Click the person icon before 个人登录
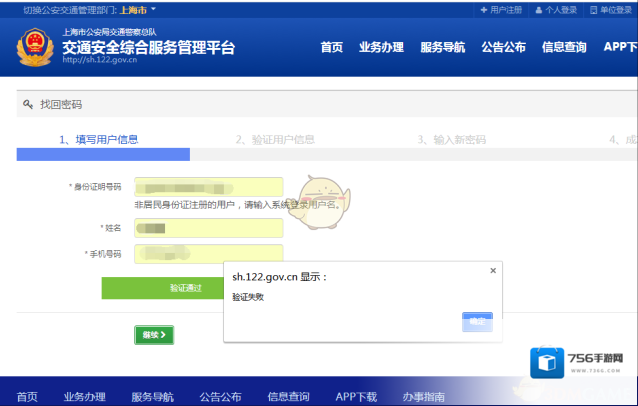 coord(539,10)
